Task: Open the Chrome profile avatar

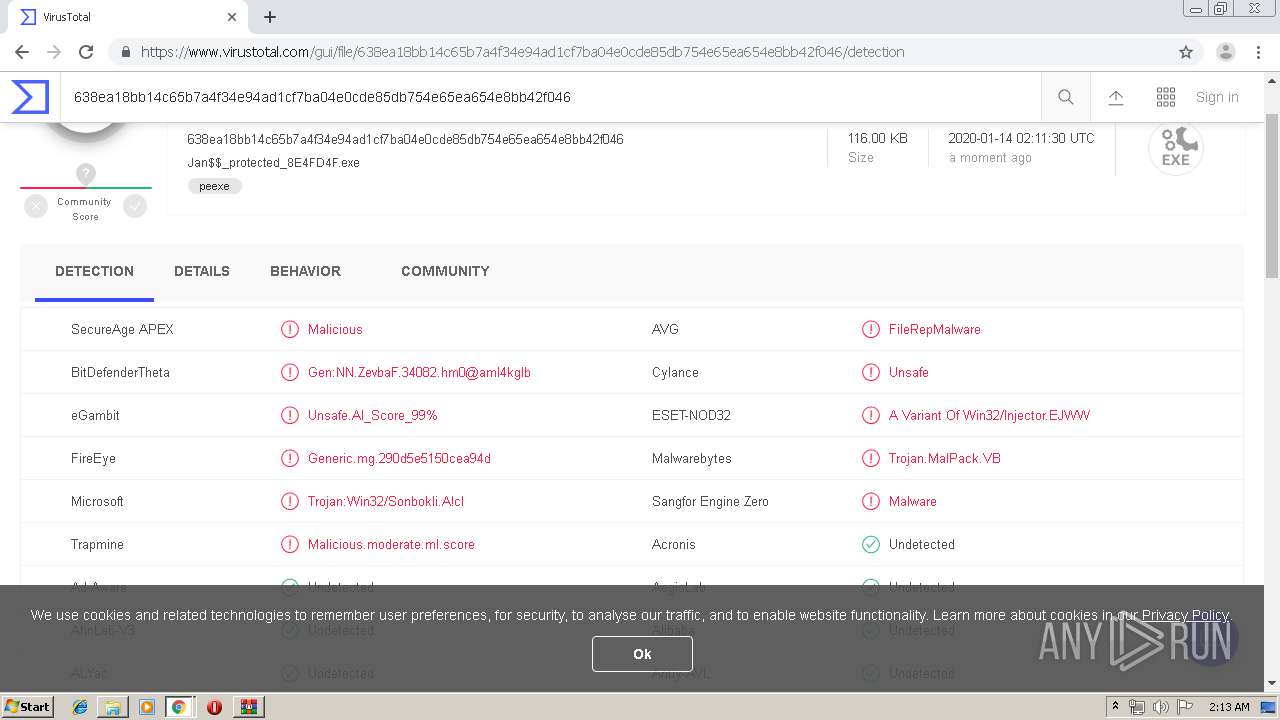Action: (1226, 52)
